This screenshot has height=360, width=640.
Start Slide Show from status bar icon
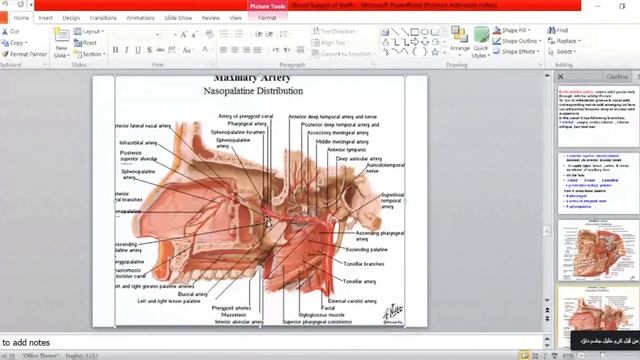click(555, 356)
